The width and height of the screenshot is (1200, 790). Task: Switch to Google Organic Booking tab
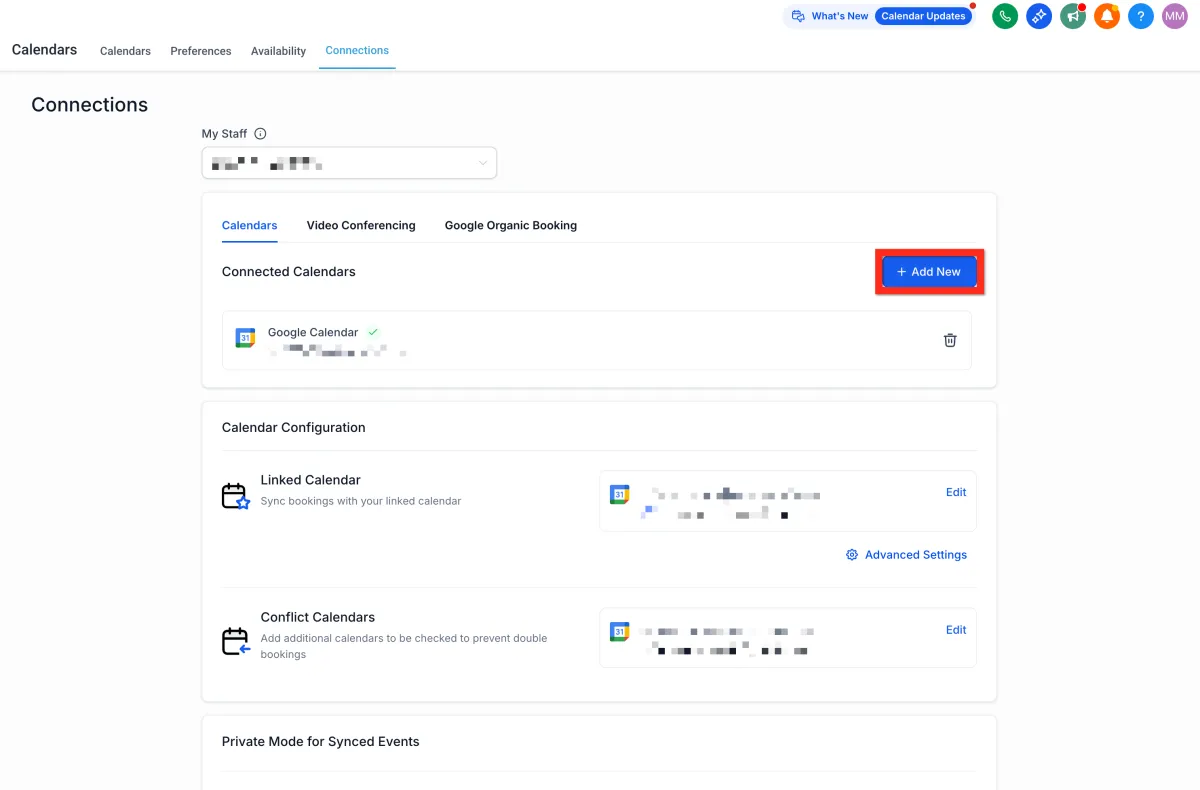click(x=511, y=226)
